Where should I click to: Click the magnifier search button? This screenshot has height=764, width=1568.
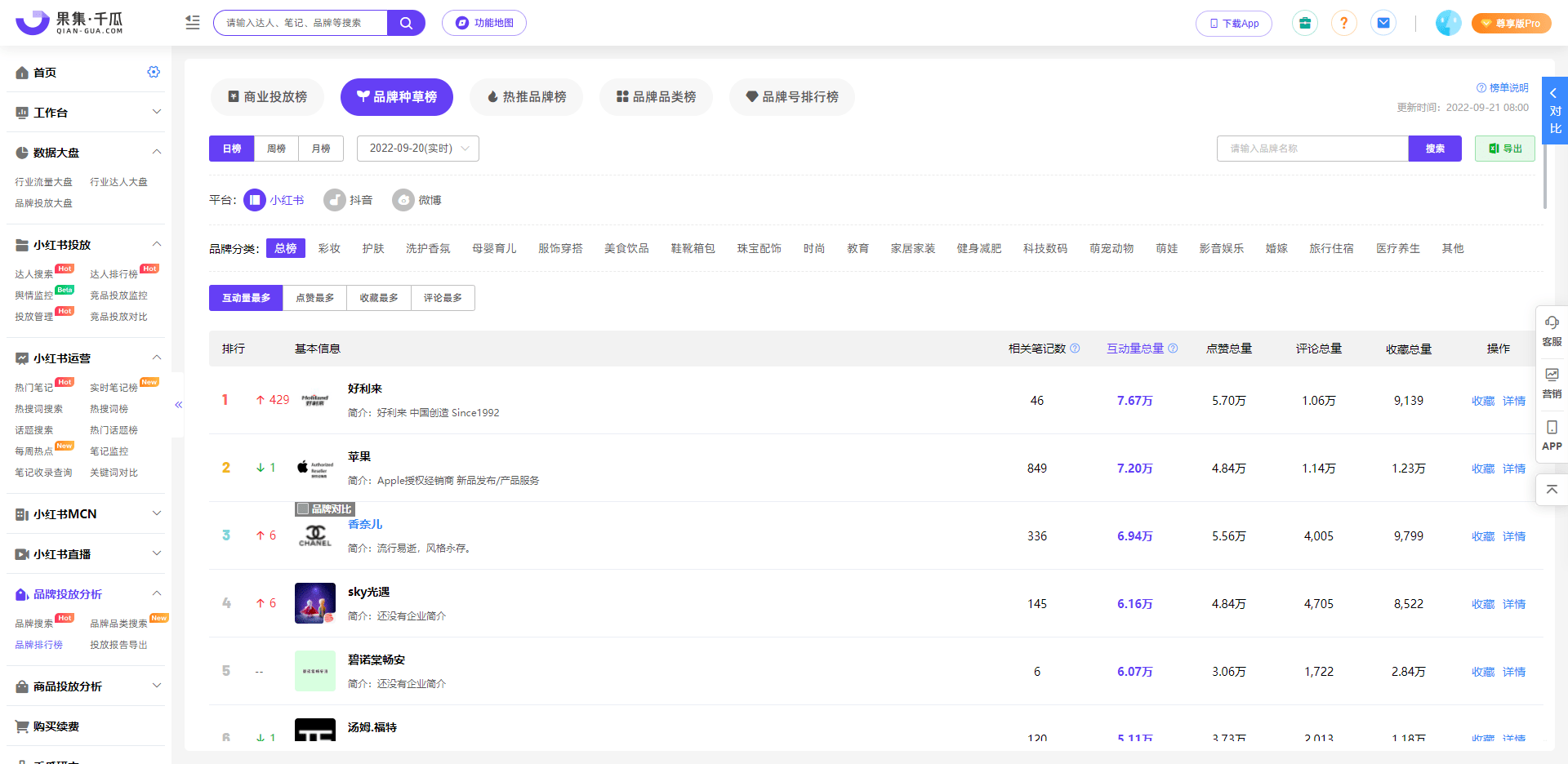point(406,23)
